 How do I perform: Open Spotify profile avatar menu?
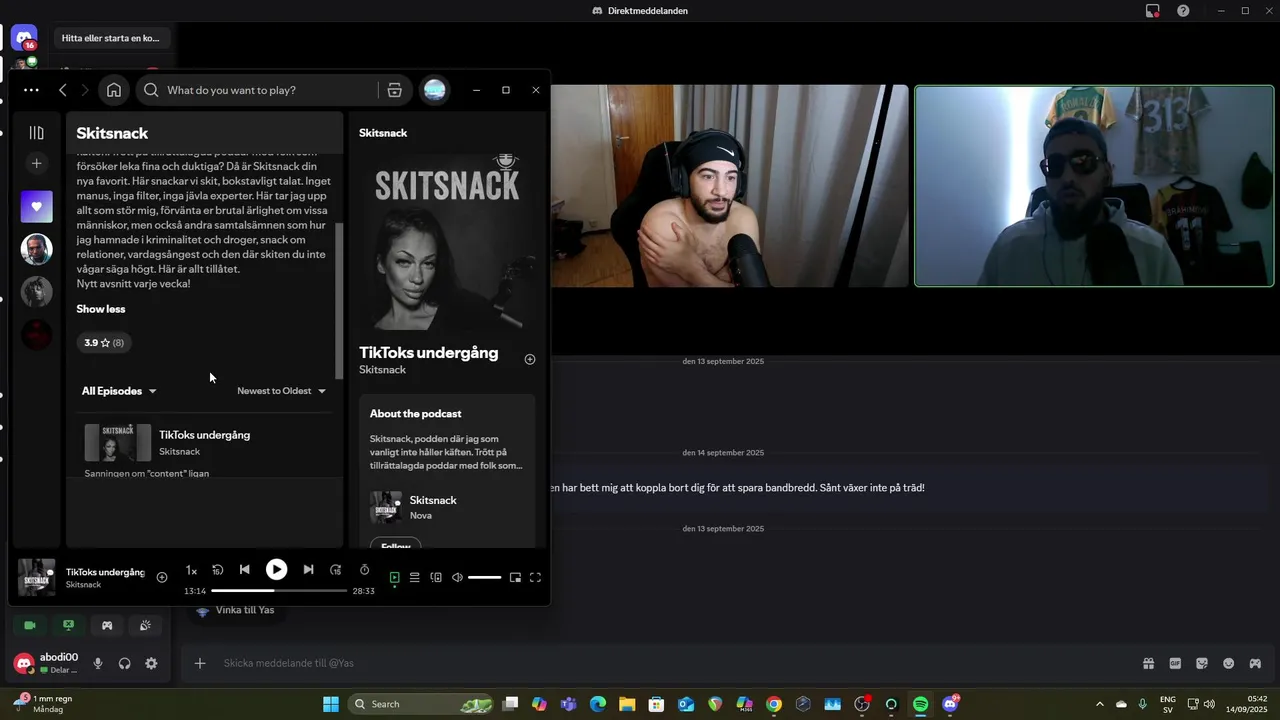pos(434,90)
